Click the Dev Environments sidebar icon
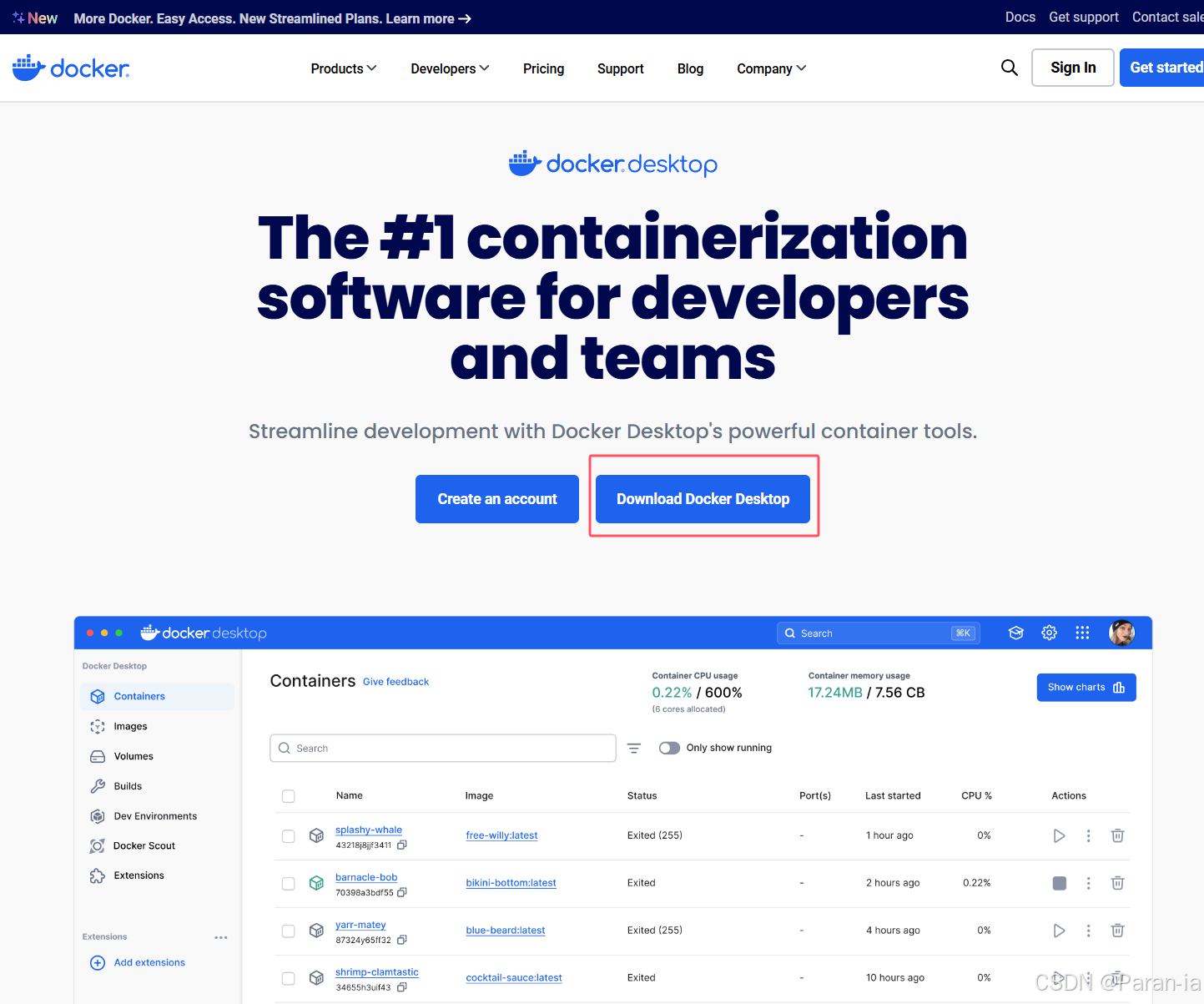Screen dimensions: 1204x1004 (x=98, y=816)
